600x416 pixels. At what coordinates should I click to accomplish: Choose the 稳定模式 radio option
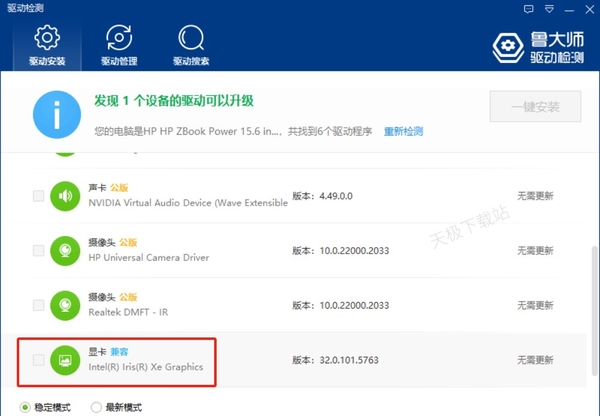26,407
